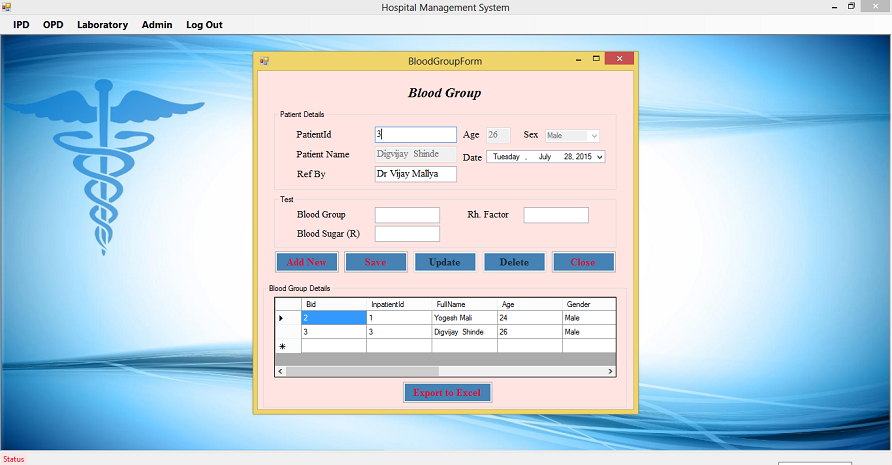Open the Admin menu

[x=157, y=25]
